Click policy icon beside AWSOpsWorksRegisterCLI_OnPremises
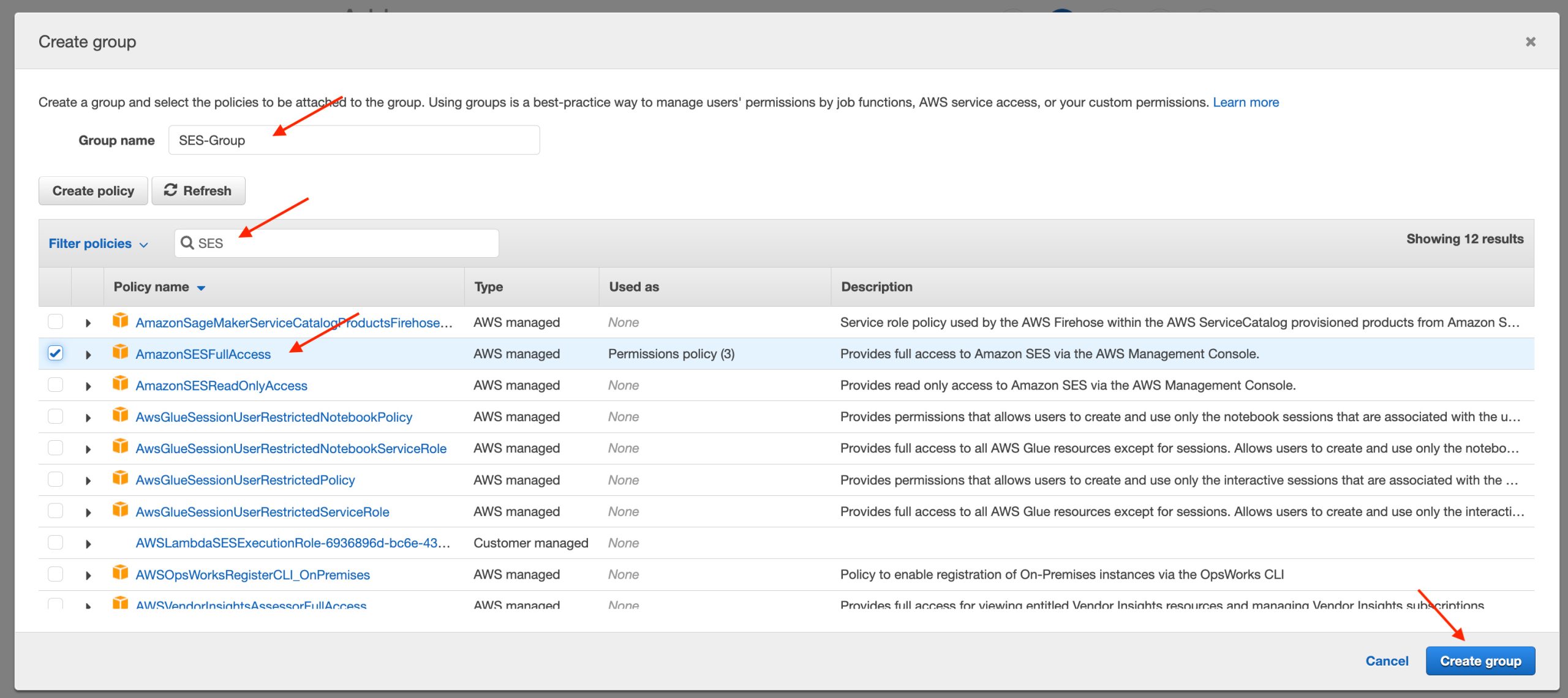 coord(121,573)
